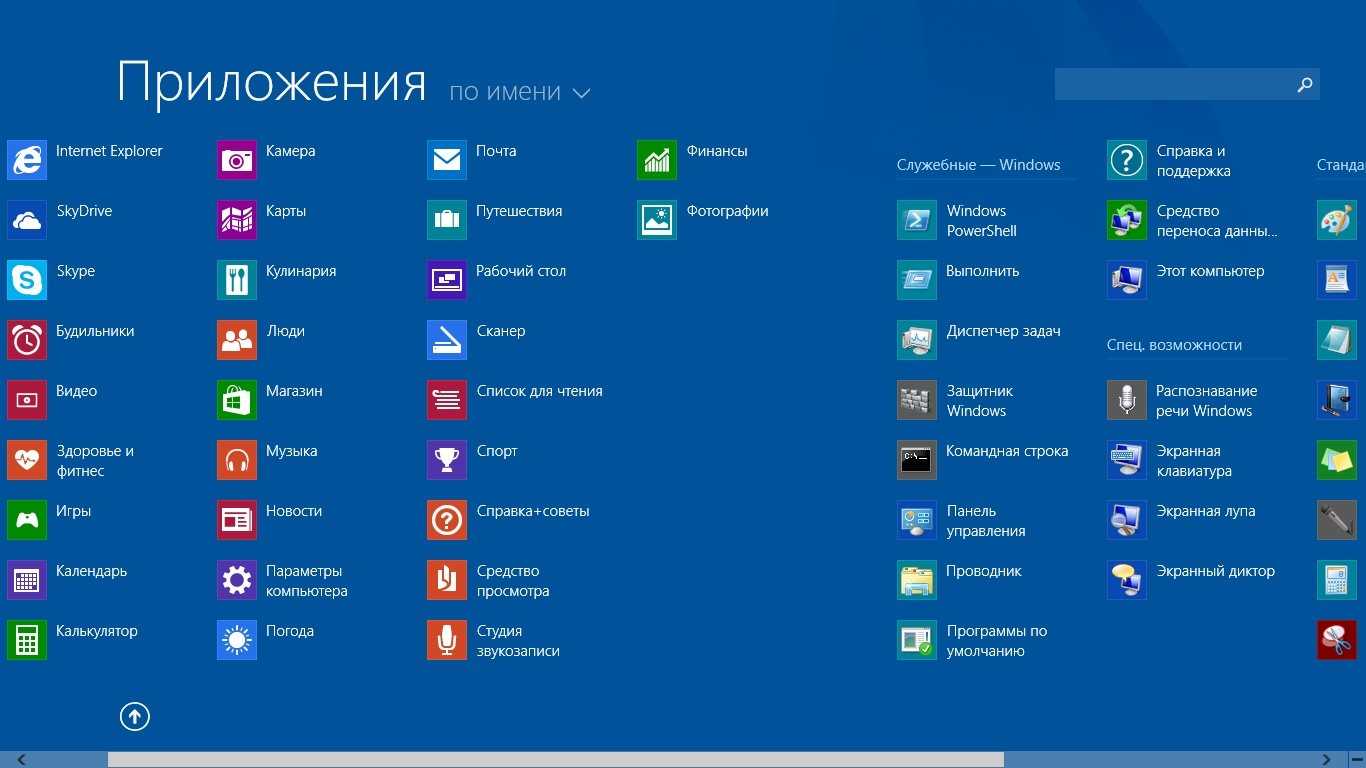The height and width of the screenshot is (768, 1366).
Task: Open the Ножницы scissors icon at right edge
Action: pyautogui.click(x=1337, y=640)
